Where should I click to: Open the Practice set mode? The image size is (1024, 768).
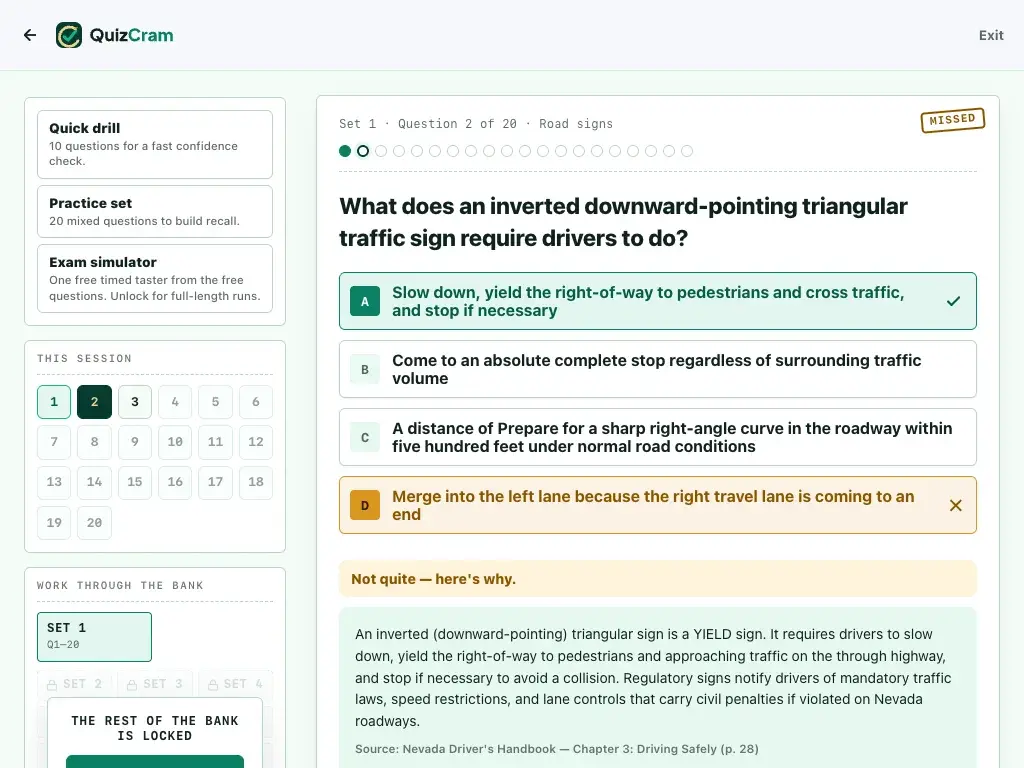click(x=155, y=212)
